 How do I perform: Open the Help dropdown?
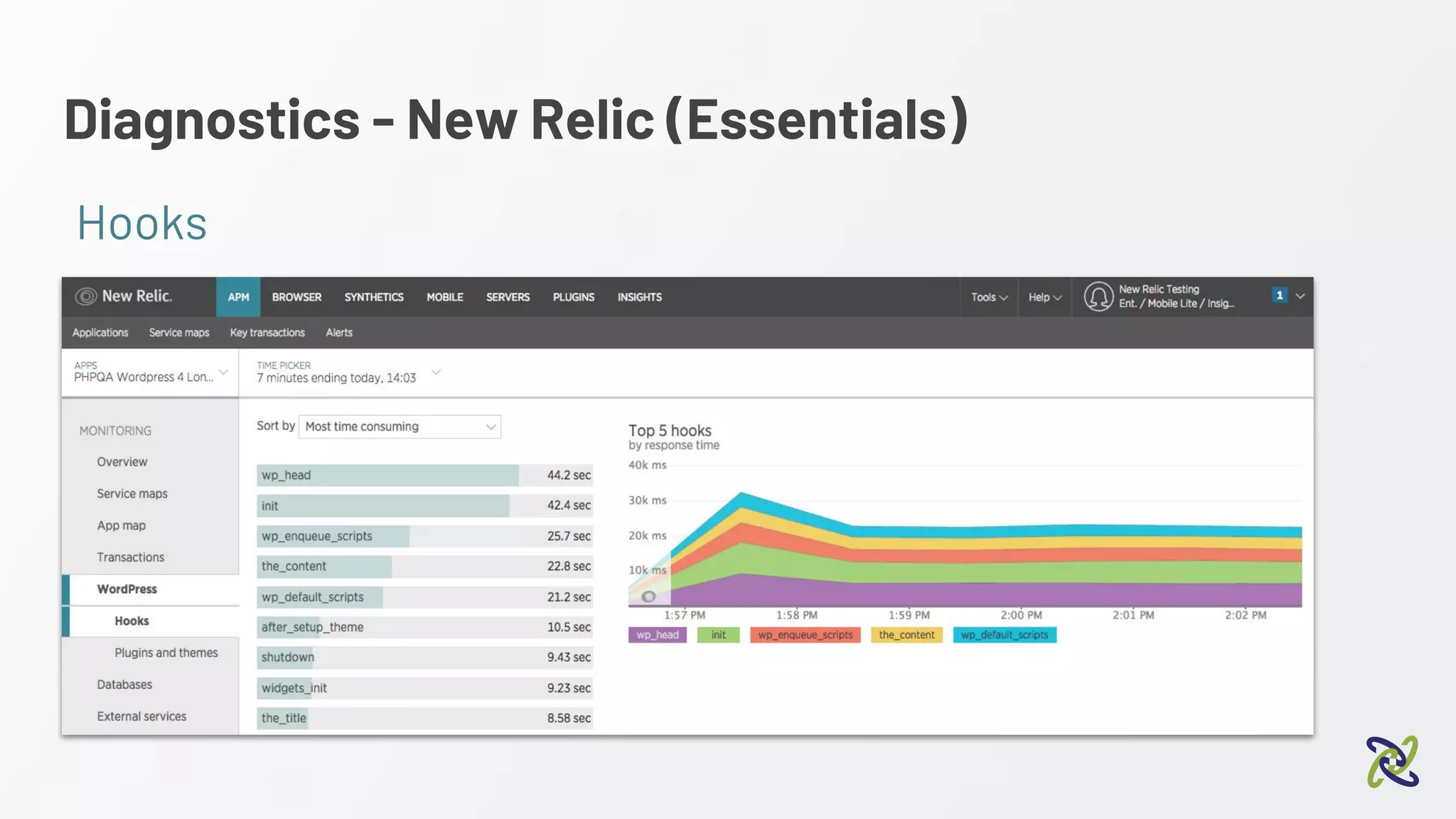tap(1045, 297)
